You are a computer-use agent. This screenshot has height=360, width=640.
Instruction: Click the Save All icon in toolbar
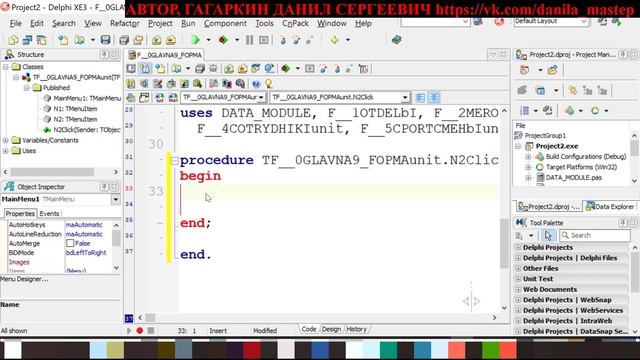coord(124,40)
